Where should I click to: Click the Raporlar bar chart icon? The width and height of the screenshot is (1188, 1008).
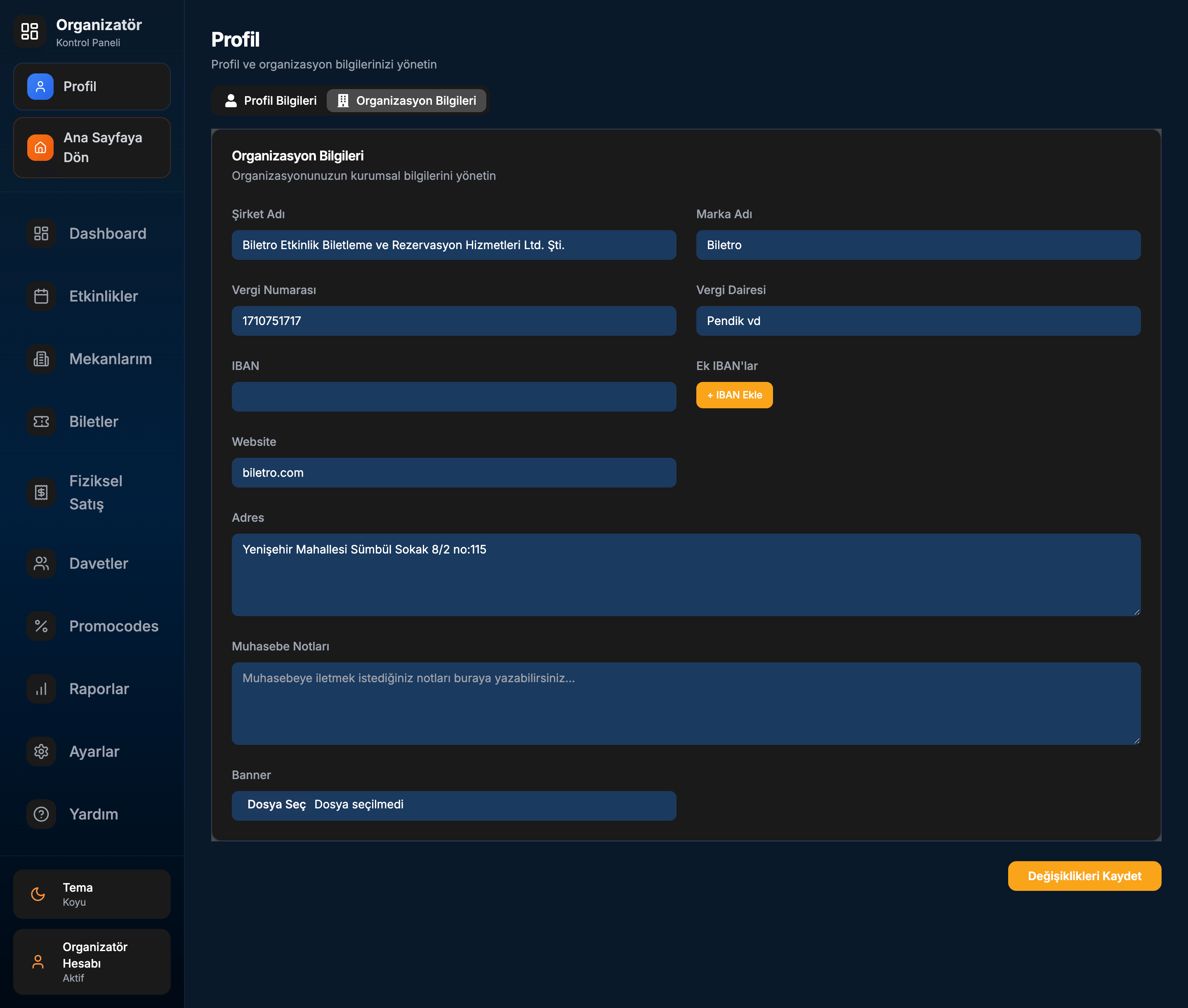point(41,689)
